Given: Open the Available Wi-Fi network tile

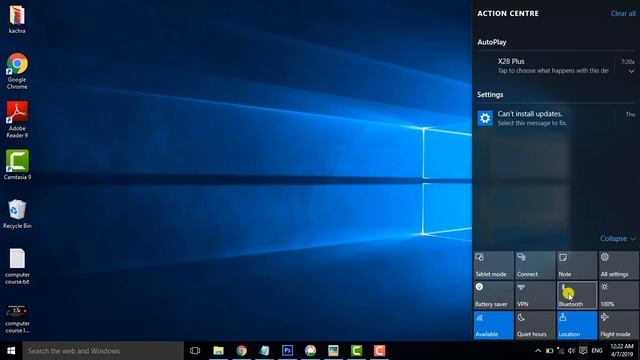Looking at the screenshot, I should pyautogui.click(x=493, y=325).
